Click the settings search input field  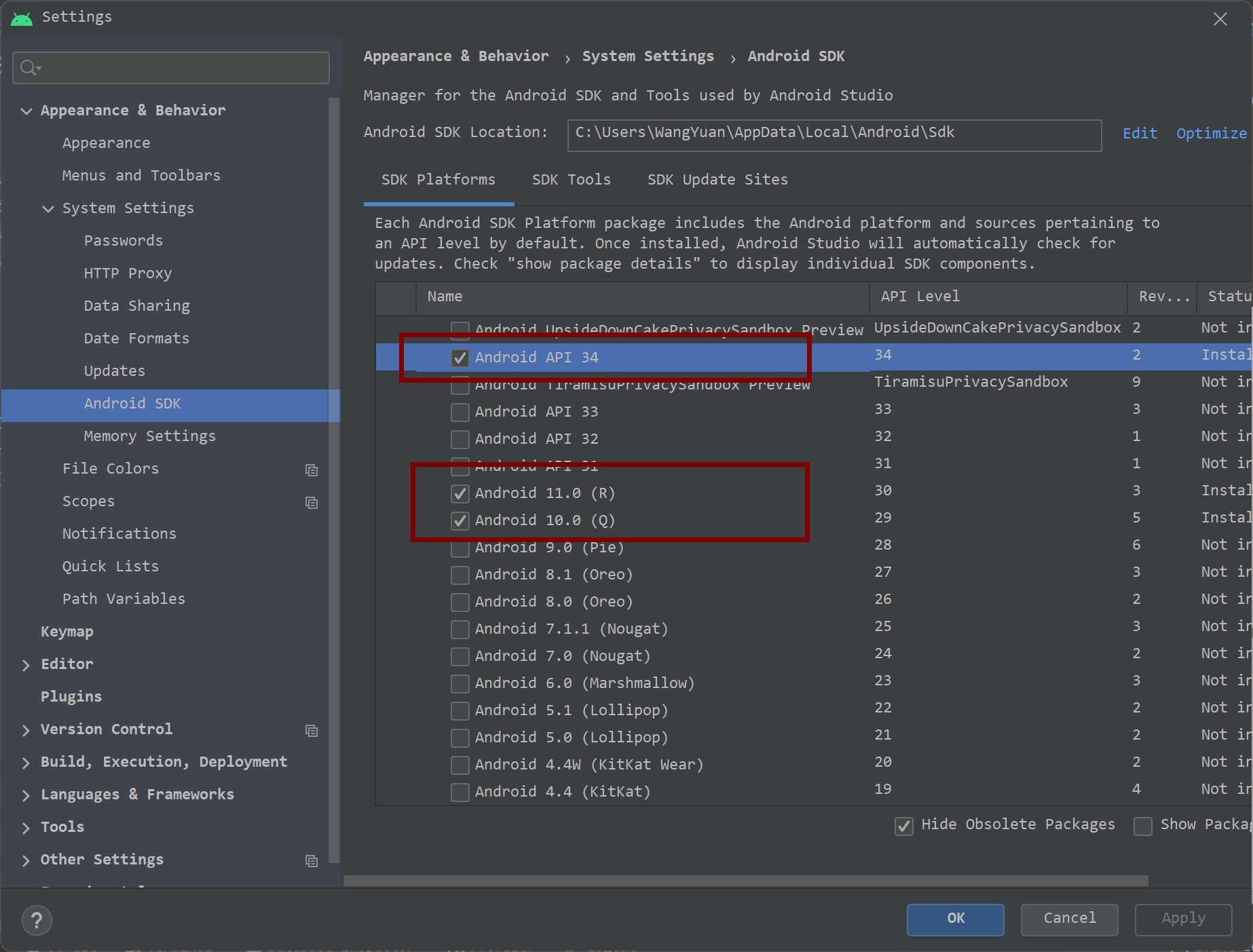[171, 68]
